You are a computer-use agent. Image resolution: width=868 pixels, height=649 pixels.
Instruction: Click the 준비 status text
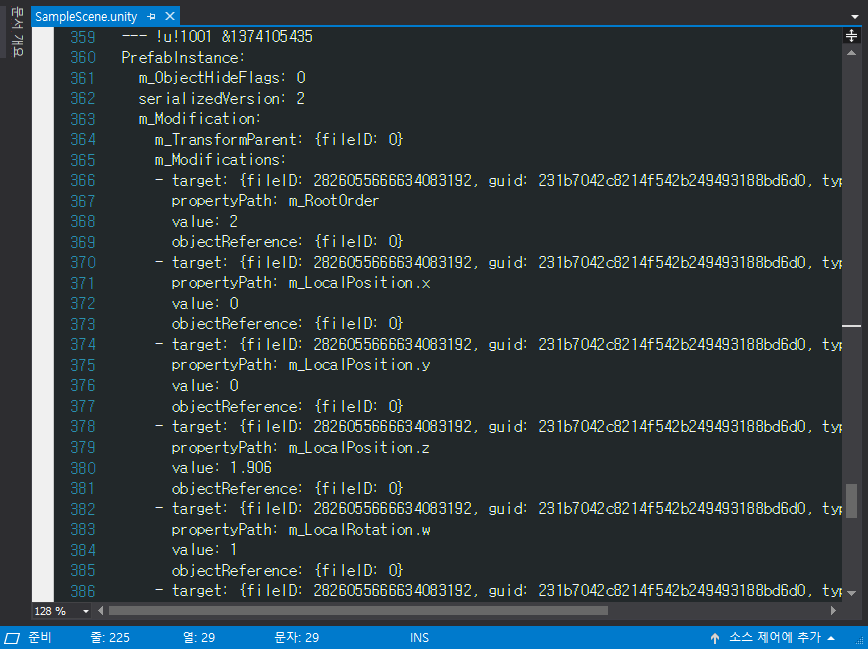tap(40, 638)
